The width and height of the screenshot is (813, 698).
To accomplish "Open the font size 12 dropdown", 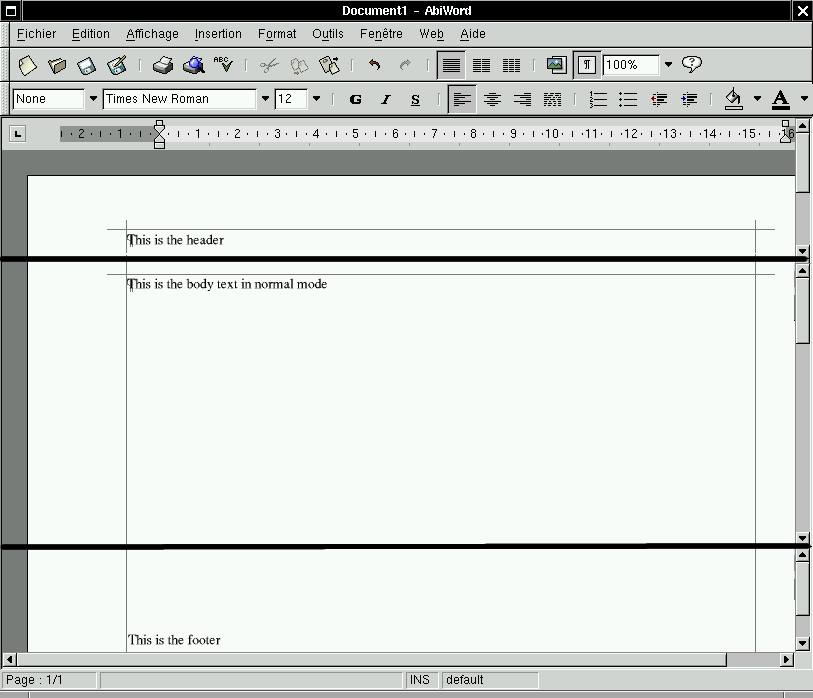I will click(317, 99).
